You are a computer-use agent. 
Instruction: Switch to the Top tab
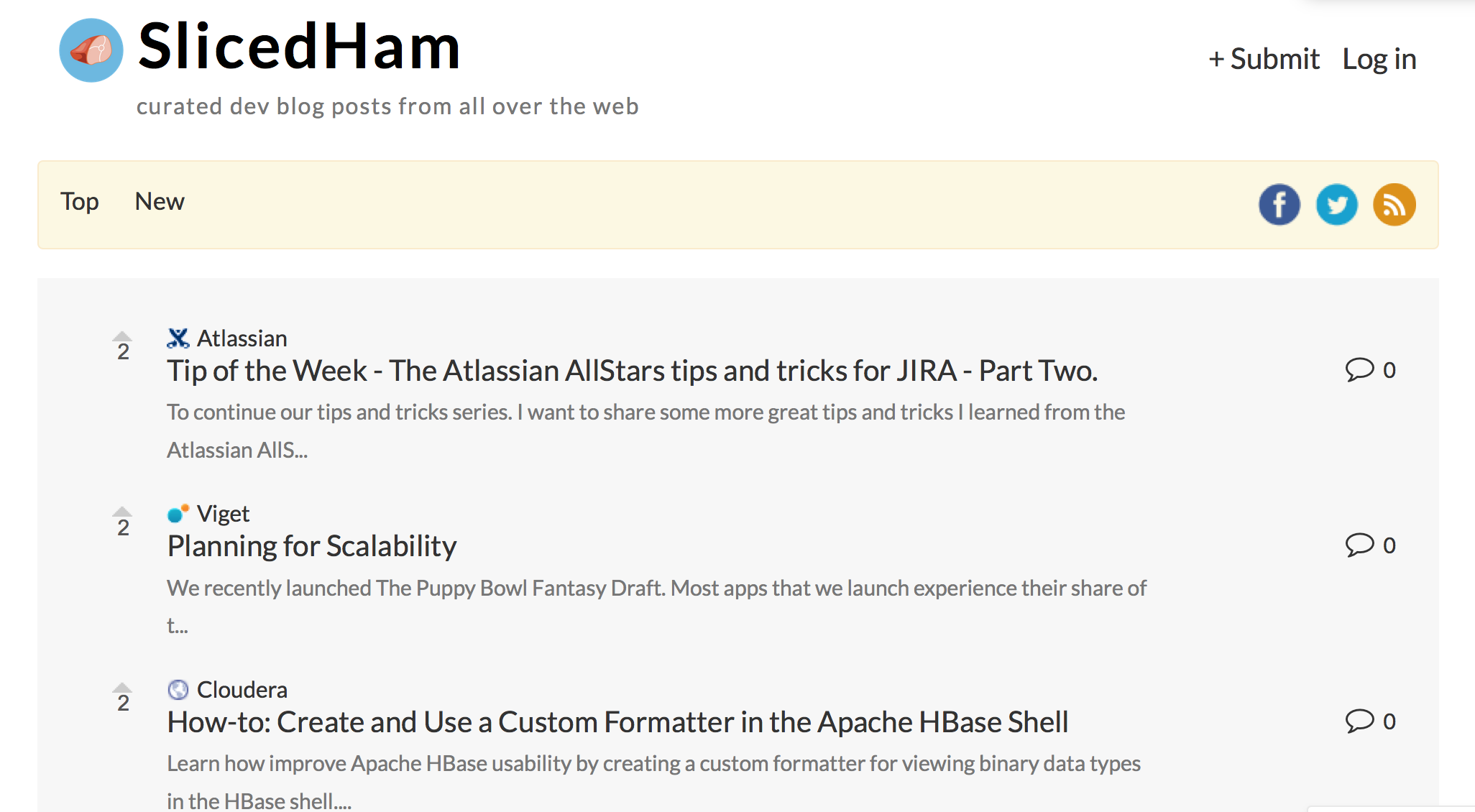click(79, 202)
